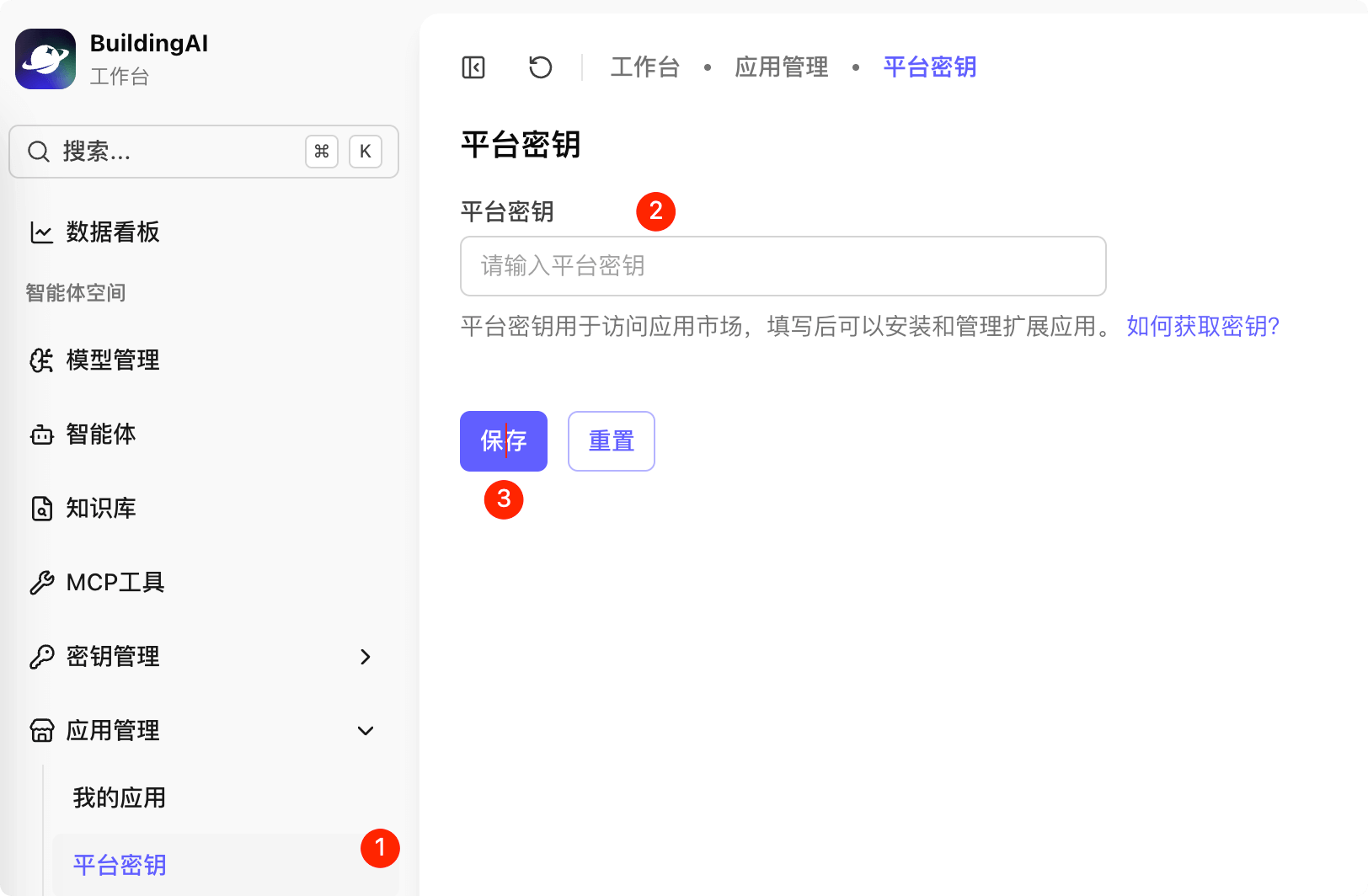Click the MCP工具 wrench icon
The width and height of the screenshot is (1368, 896).
pyautogui.click(x=41, y=582)
